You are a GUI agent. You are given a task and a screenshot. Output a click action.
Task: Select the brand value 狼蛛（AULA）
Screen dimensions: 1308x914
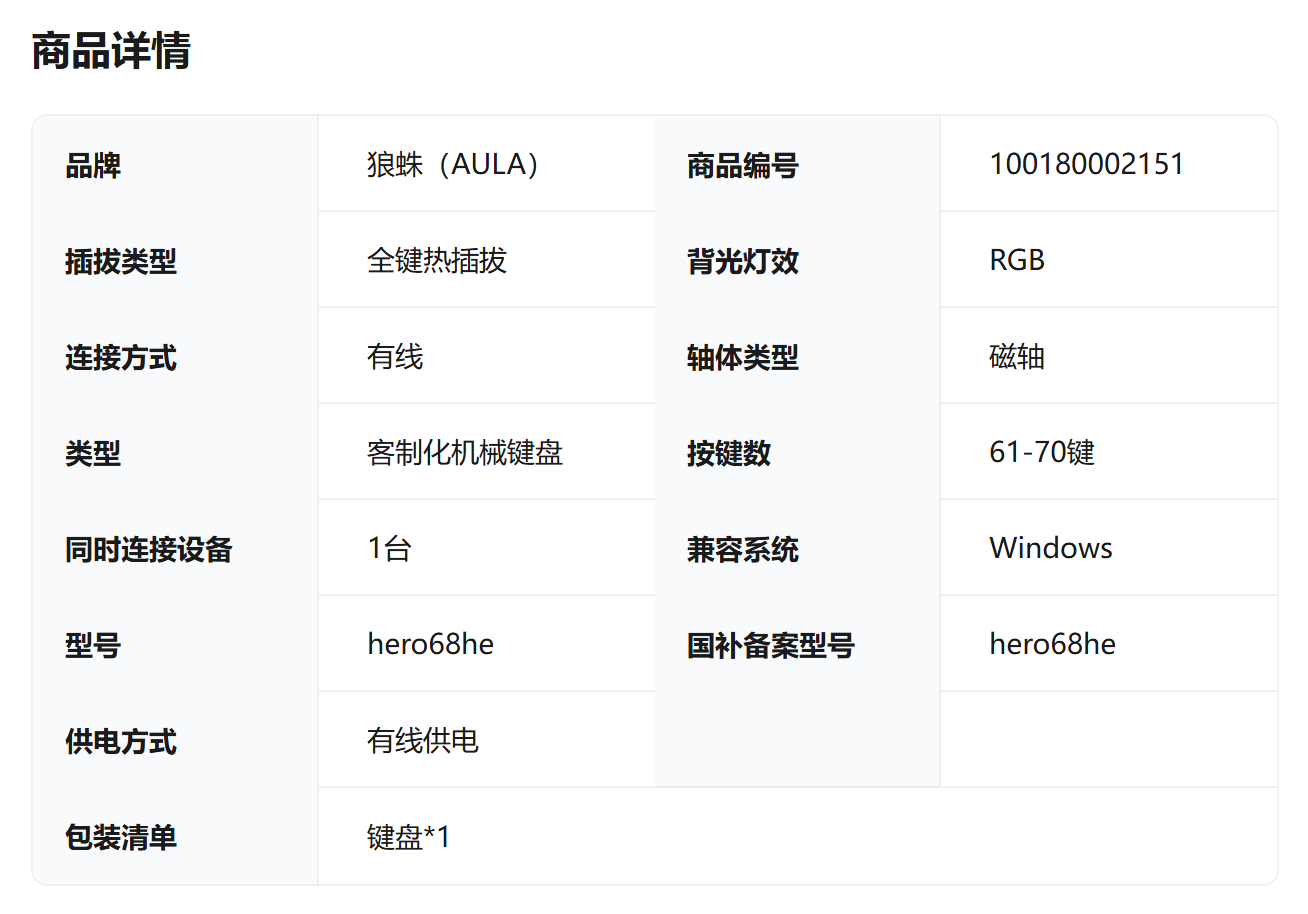pyautogui.click(x=453, y=164)
